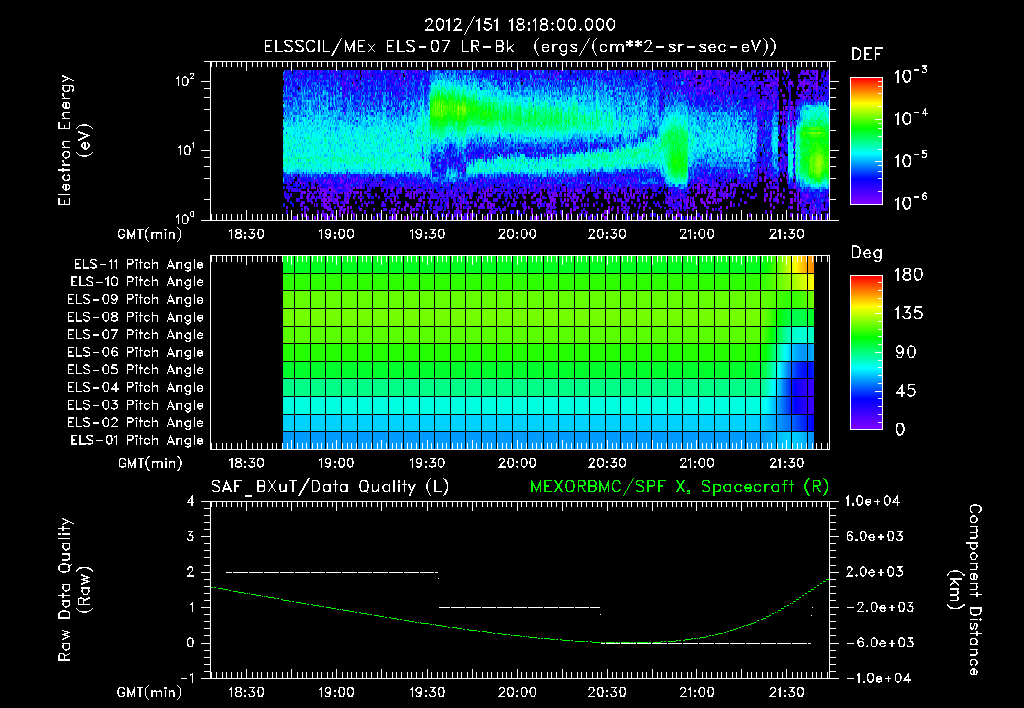Click the 4 tick on Data Quality axis
The width and height of the screenshot is (1024, 708).
pos(191,501)
